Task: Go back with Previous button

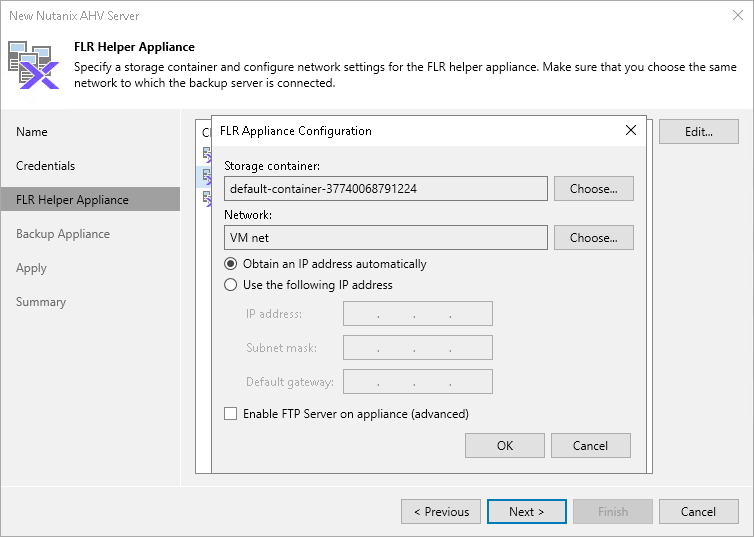Action: [x=440, y=512]
